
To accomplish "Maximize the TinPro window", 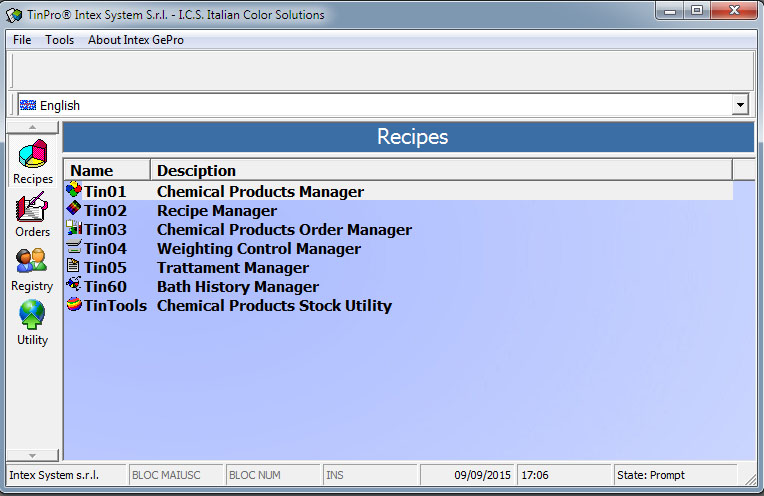I will (x=697, y=11).
